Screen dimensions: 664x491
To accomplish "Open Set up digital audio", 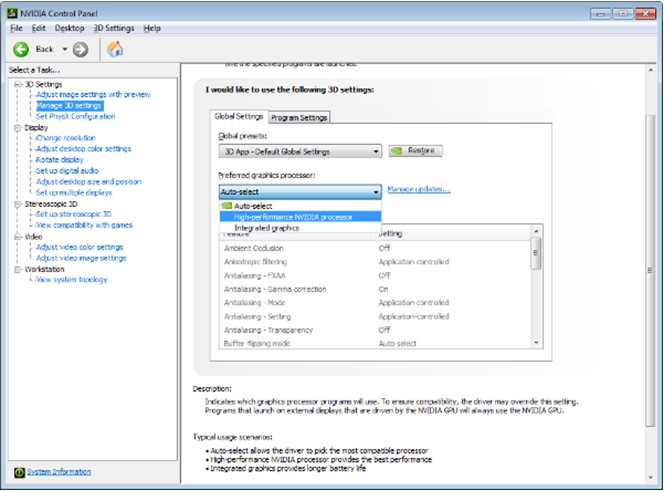I will pos(67,171).
